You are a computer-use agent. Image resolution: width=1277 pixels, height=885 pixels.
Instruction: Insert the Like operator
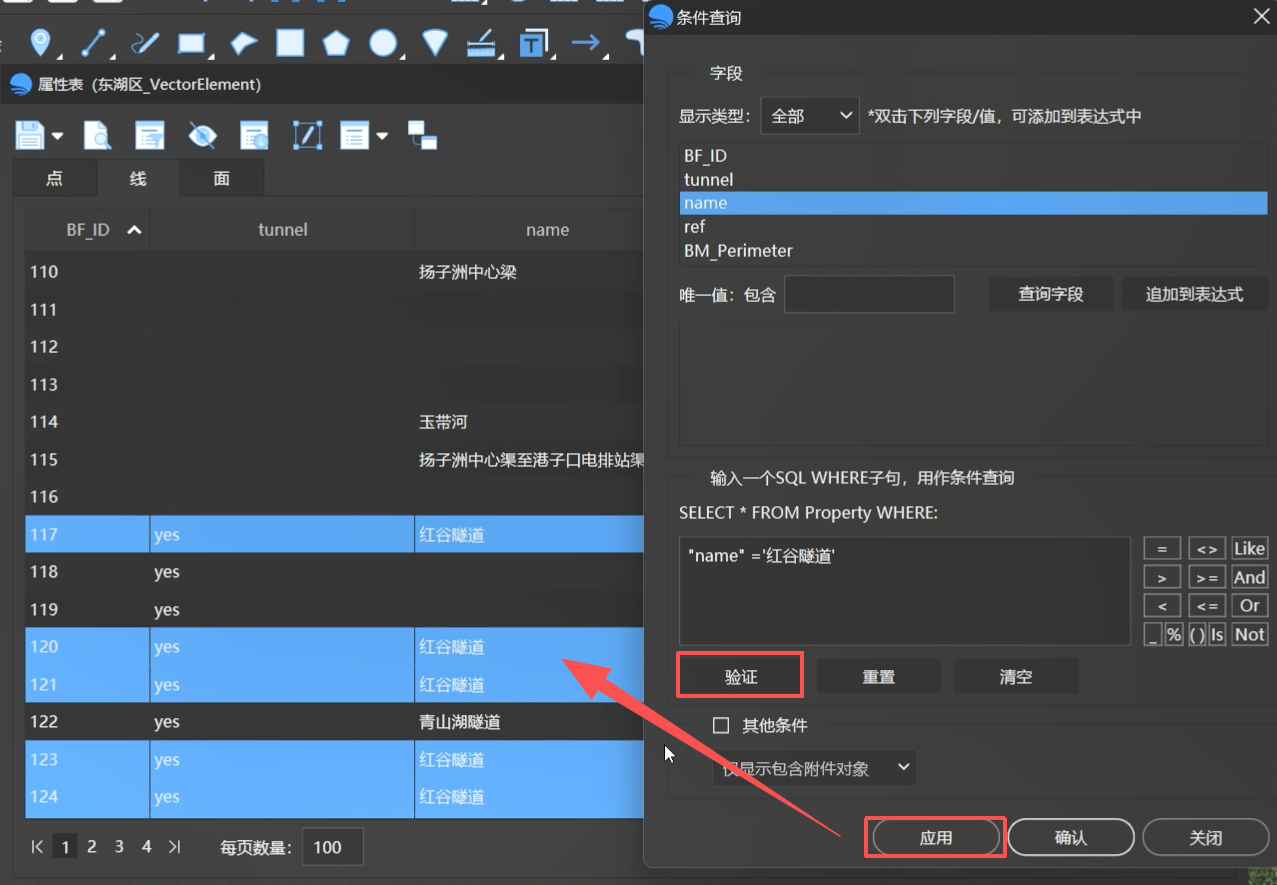click(1250, 549)
